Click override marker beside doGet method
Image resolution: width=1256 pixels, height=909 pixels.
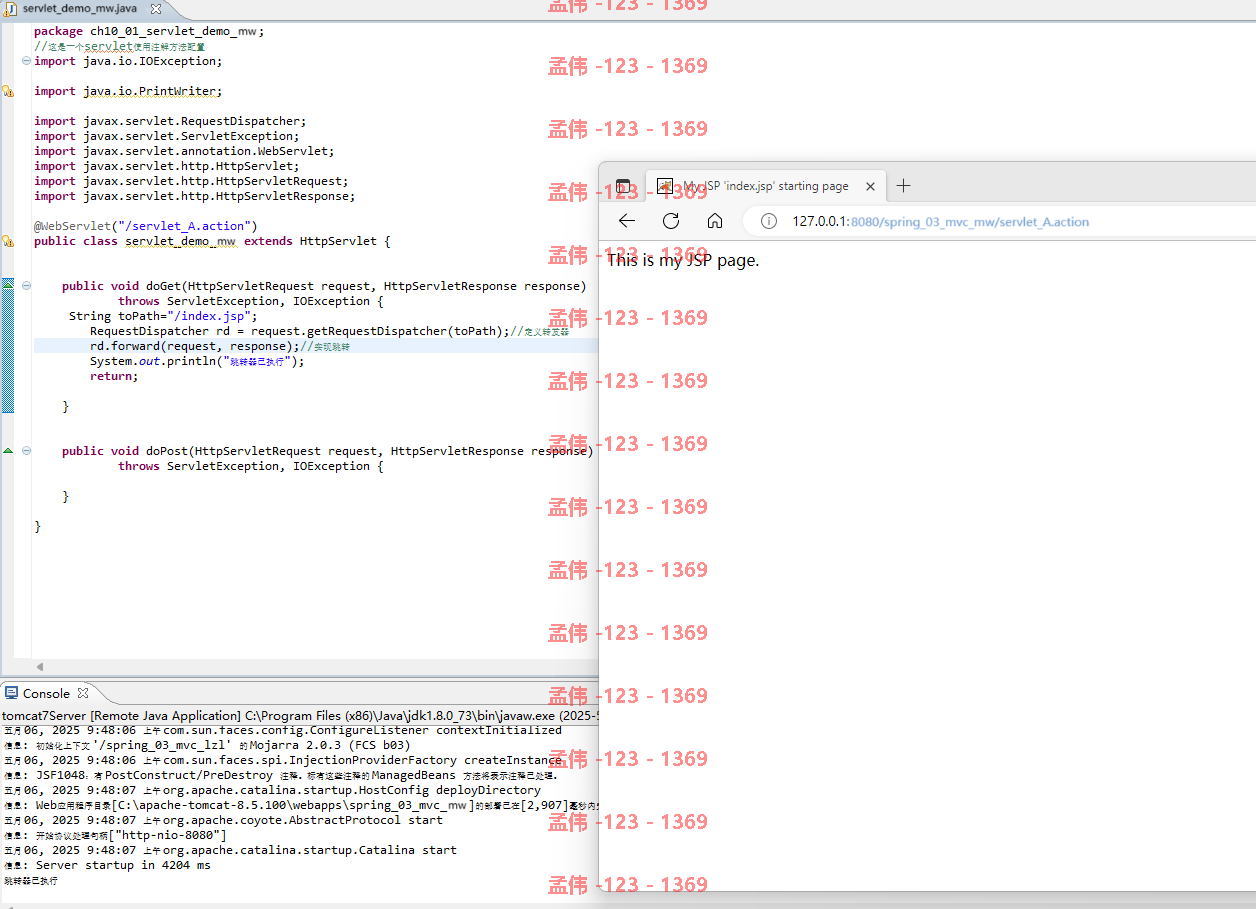pos(8,285)
